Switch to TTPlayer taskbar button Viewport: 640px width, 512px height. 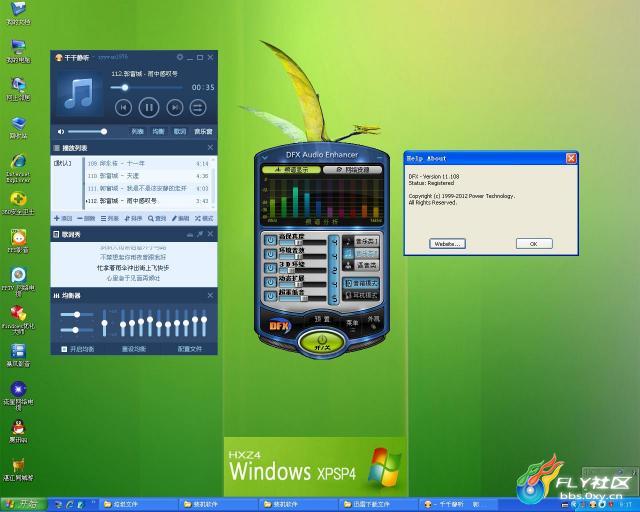[x=459, y=505]
